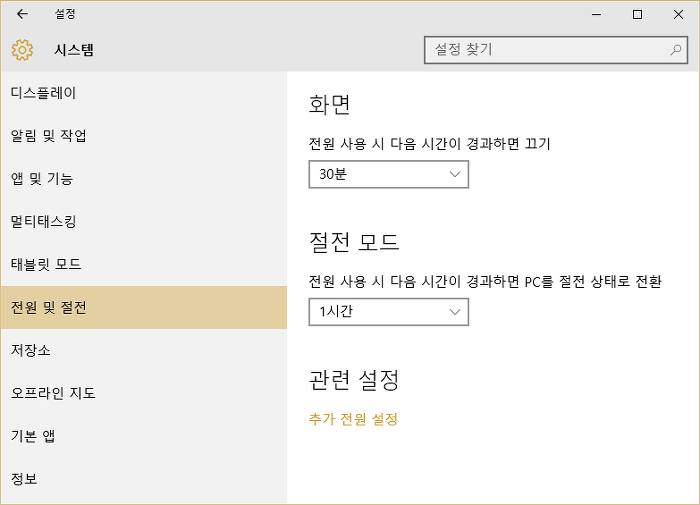Go to the 앱 및 기능 section
The height and width of the screenshot is (505, 700).
144,179
